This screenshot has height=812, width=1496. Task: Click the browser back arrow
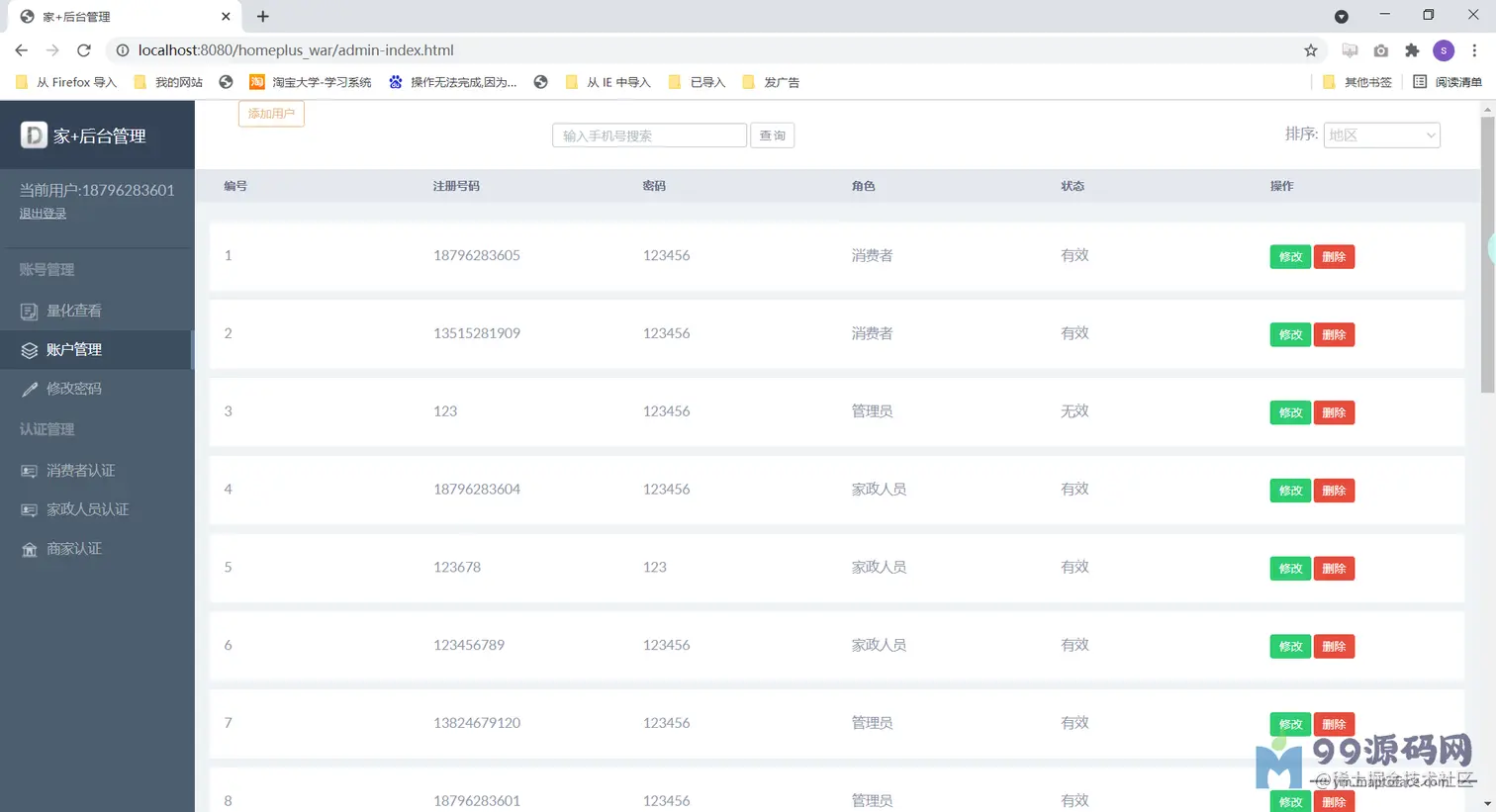click(x=22, y=49)
